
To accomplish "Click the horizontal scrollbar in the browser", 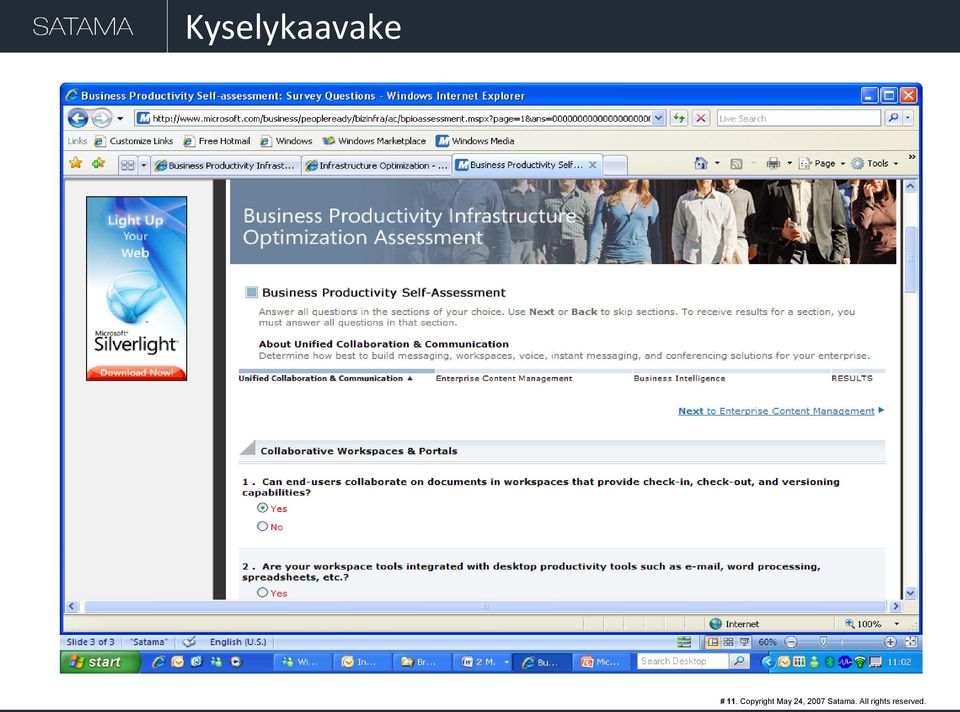I will coord(484,606).
